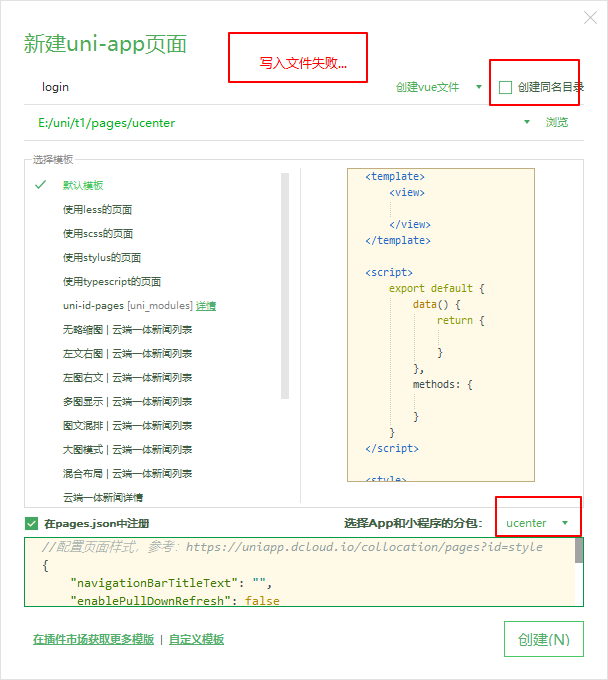The width and height of the screenshot is (608, 680).
Task: Toggle the 在pages.json中注册 checkbox
Action: (32, 523)
